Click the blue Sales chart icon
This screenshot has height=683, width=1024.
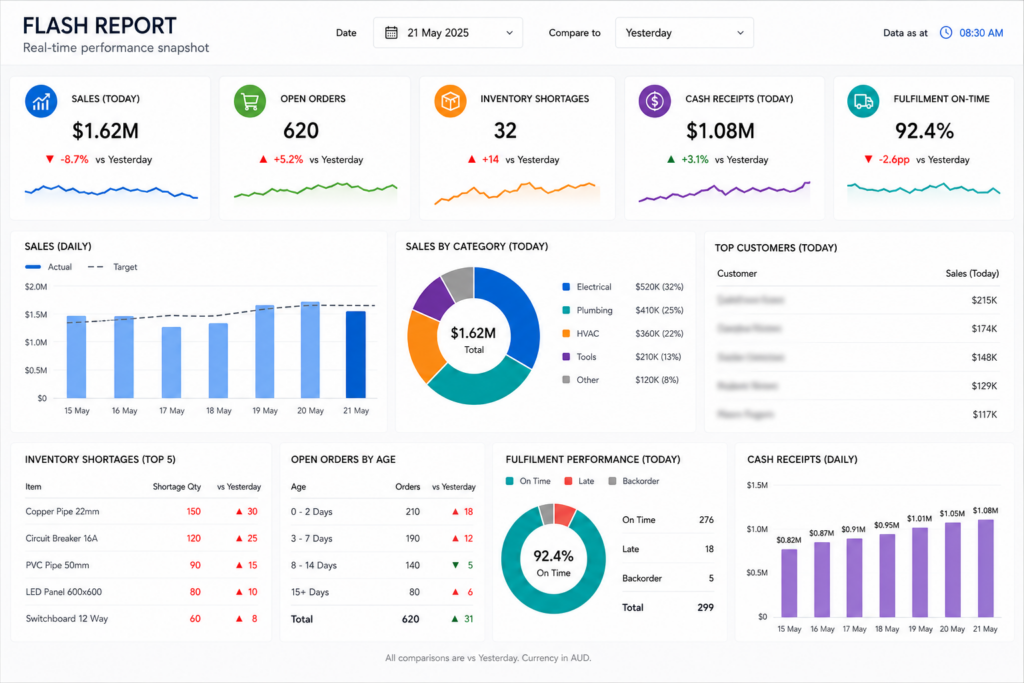(41, 102)
